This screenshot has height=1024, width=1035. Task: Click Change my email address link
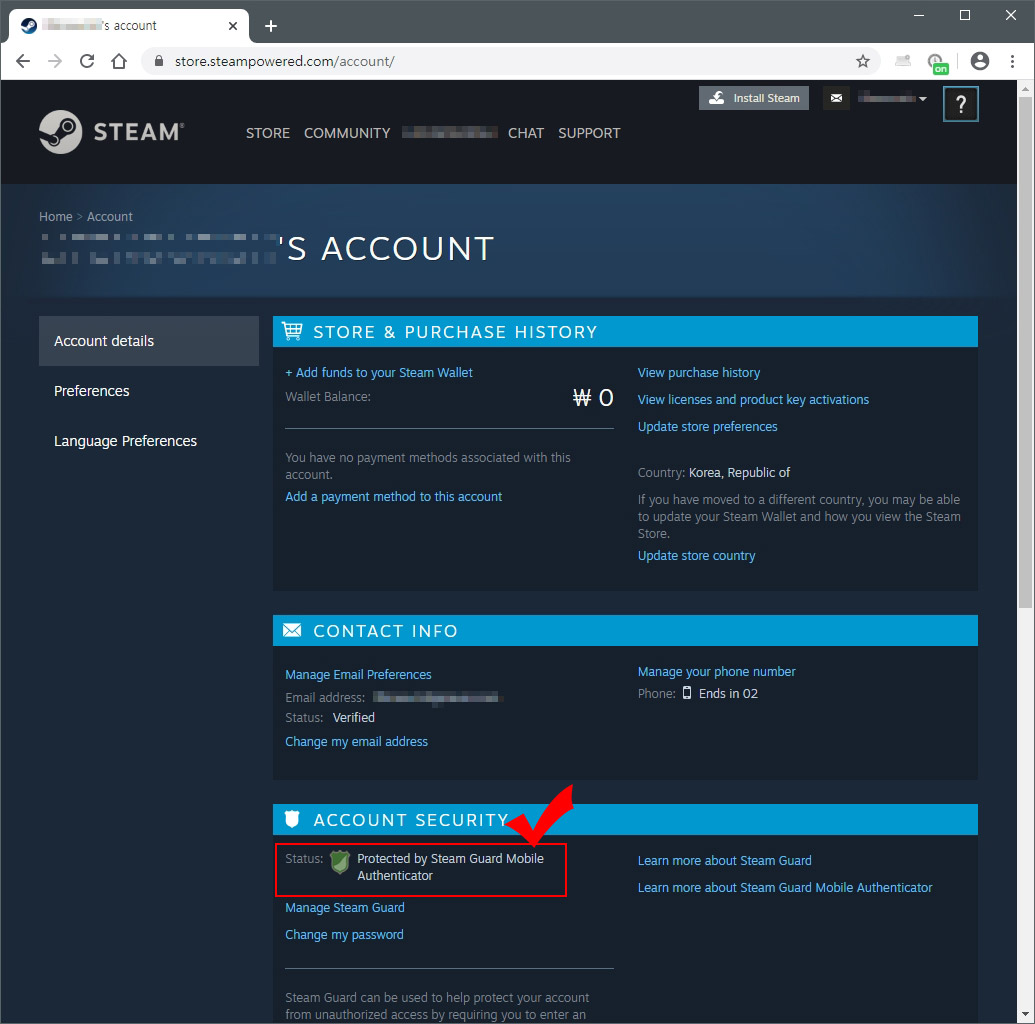point(356,741)
